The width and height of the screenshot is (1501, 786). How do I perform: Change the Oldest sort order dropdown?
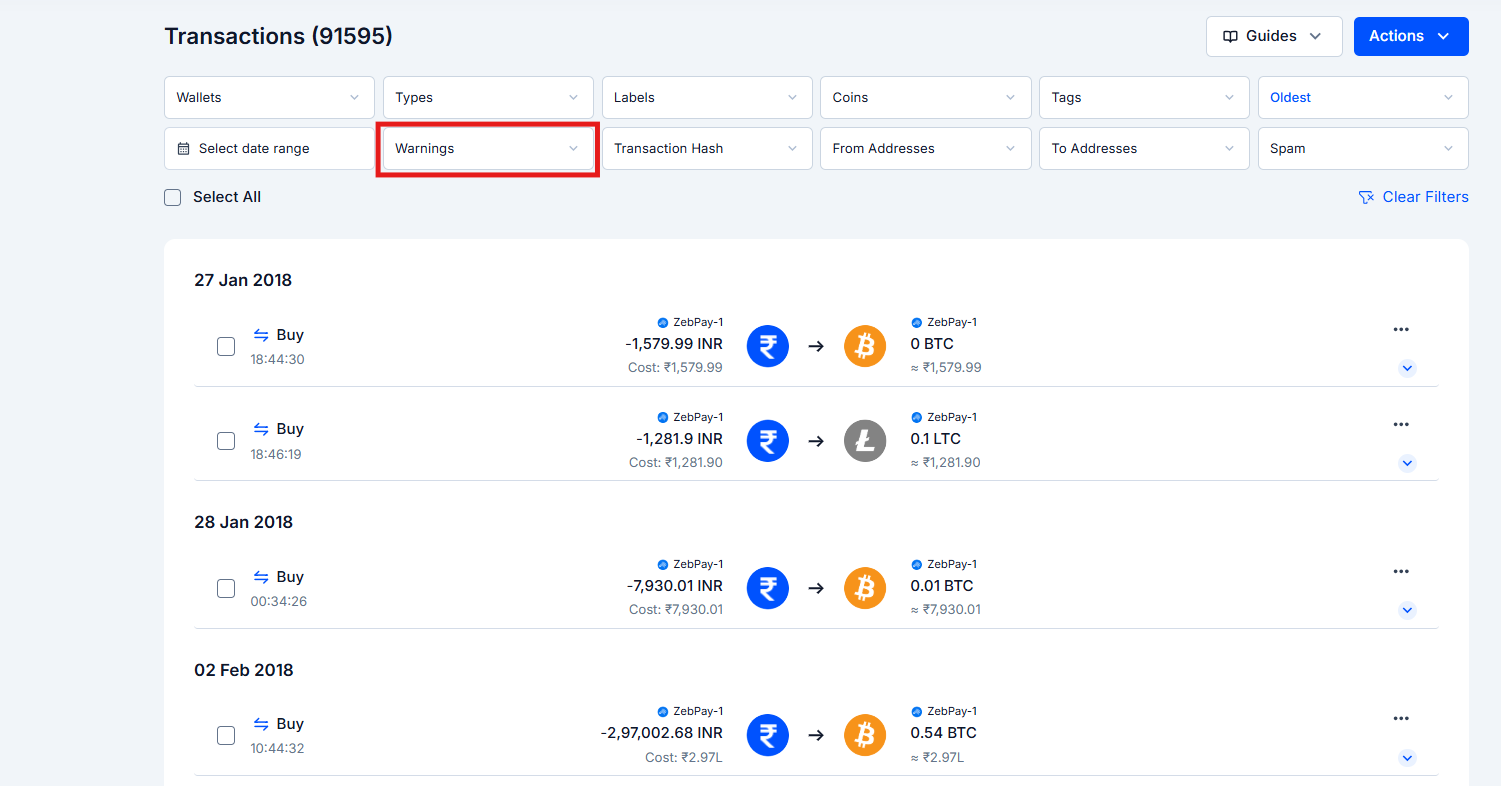[x=1363, y=97]
